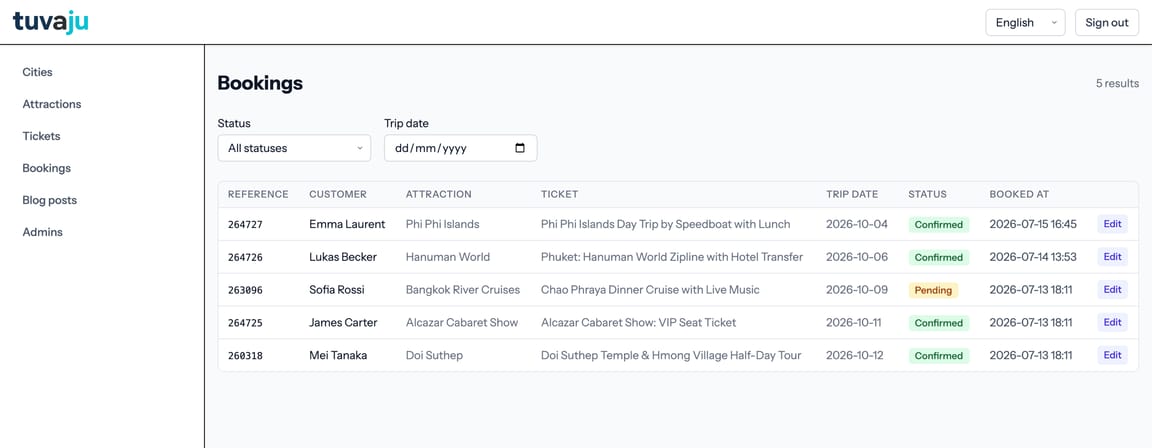Click the Bangkok River Cruises attraction cell

pyautogui.click(x=463, y=289)
